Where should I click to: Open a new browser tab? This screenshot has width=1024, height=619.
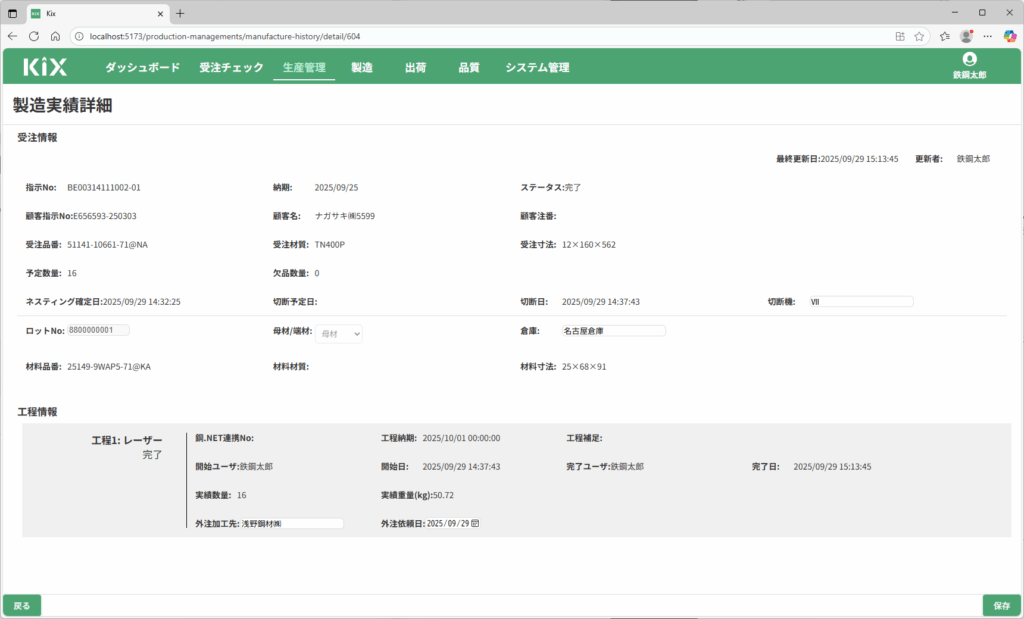[180, 13]
